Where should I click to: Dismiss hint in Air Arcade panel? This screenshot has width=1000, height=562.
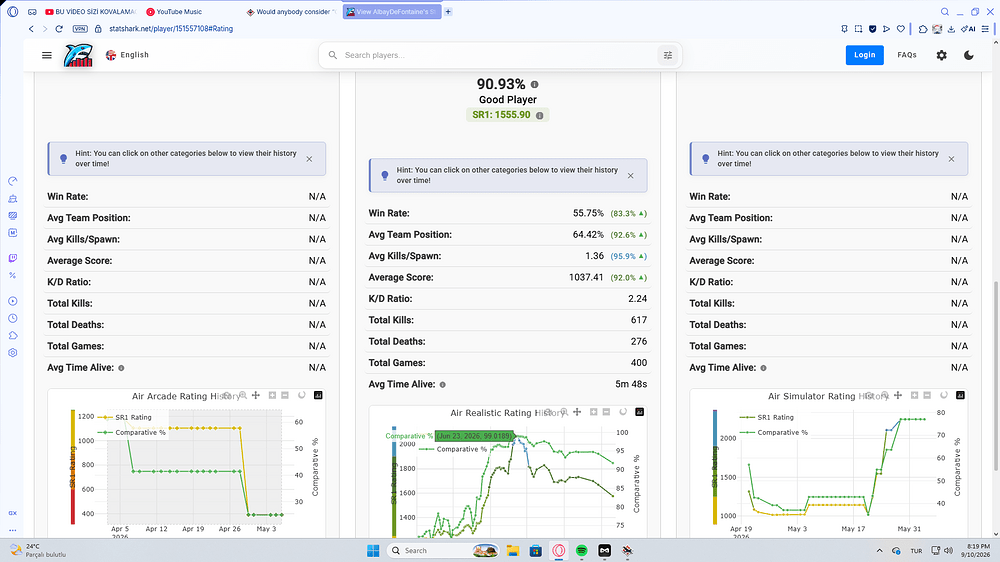(309, 159)
